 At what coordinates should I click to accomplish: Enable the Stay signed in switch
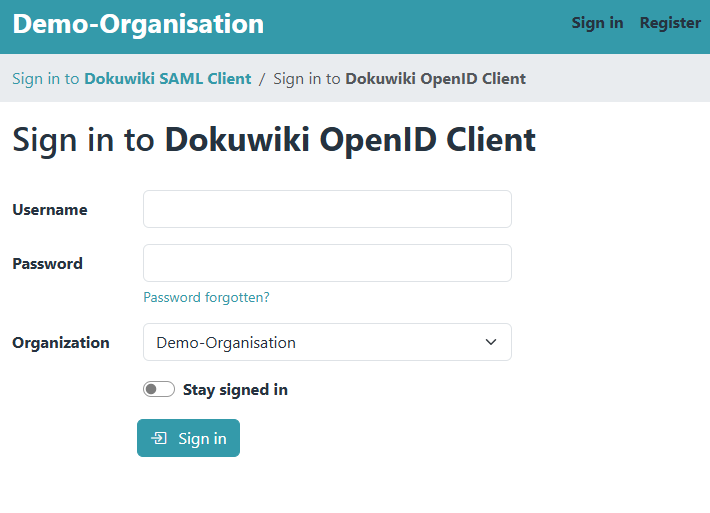coord(159,389)
